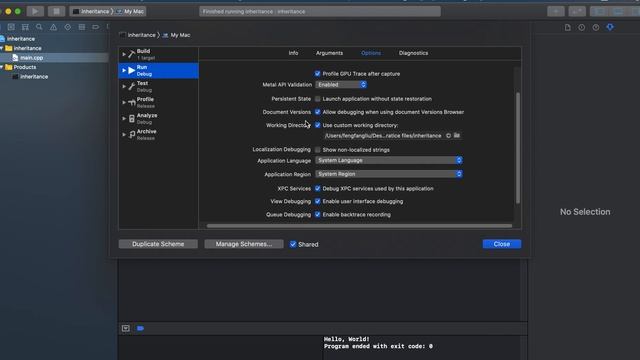Toggle Enable user interface debugging checkbox
This screenshot has width=640, height=360.
point(318,201)
